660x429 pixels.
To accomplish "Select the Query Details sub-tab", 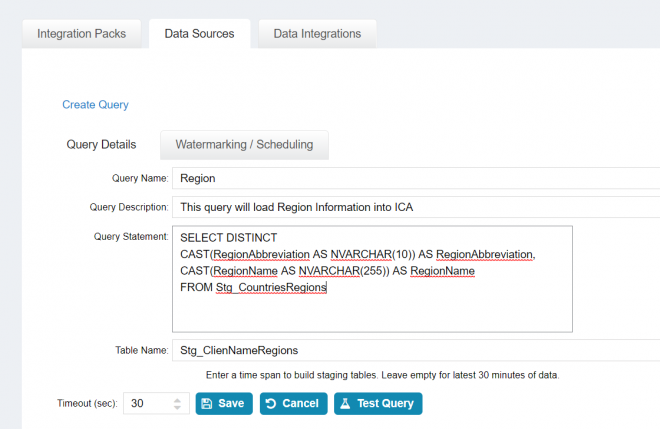I will pos(101,144).
